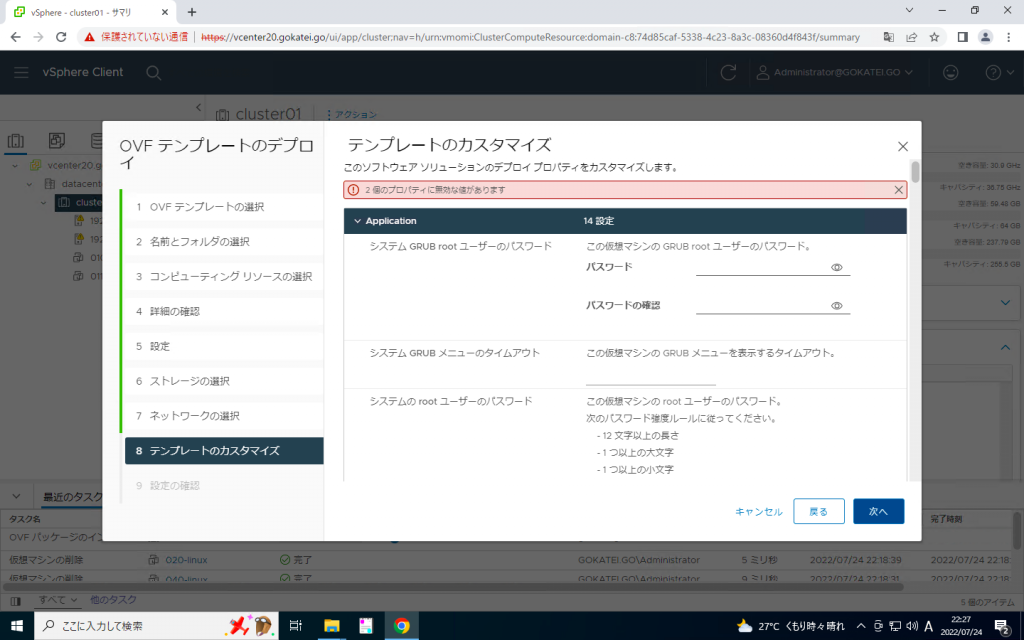Open the vSphere Client hamburger menu
This screenshot has height=640, width=1024.
(x=21, y=72)
